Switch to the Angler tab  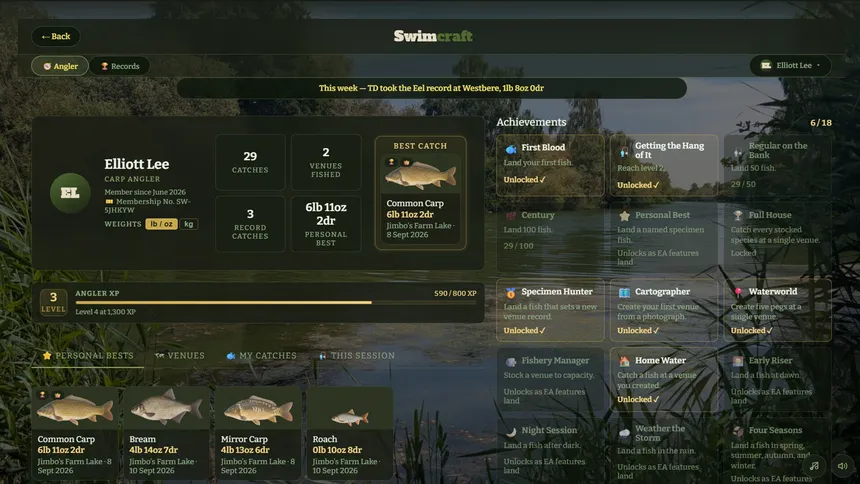point(60,66)
